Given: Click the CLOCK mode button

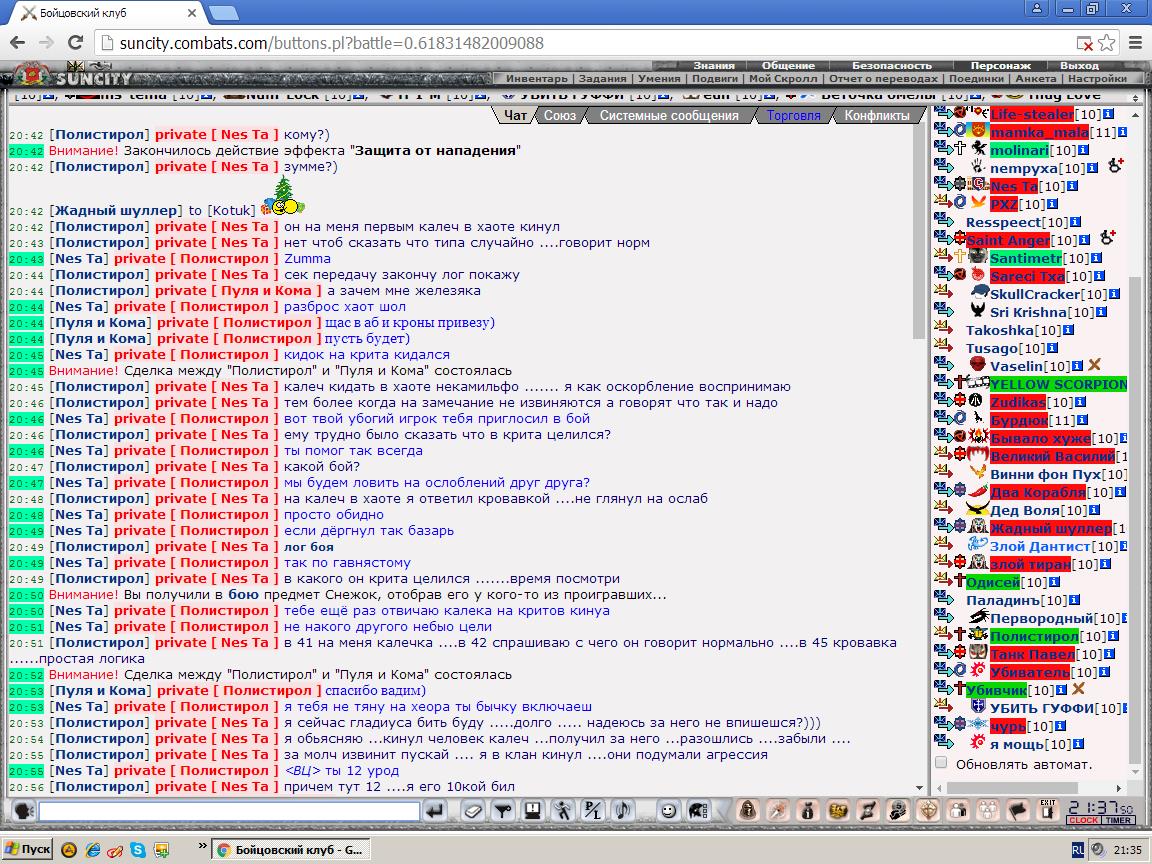Looking at the screenshot, I should (x=1084, y=820).
